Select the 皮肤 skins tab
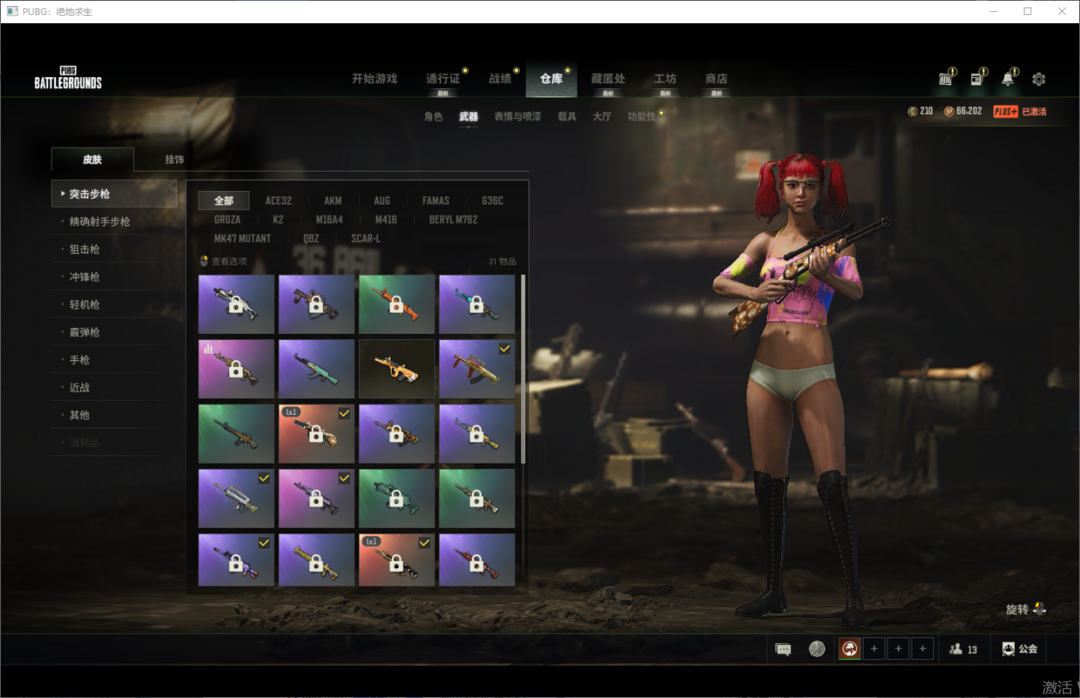1080x698 pixels. pyautogui.click(x=92, y=159)
